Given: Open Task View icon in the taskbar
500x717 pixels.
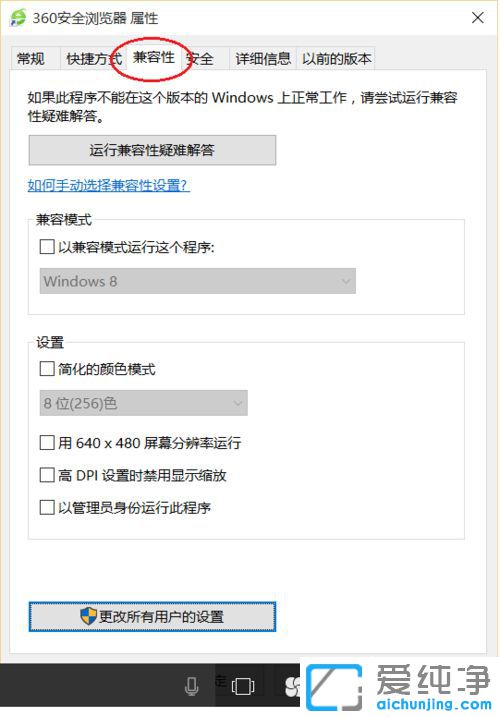Looking at the screenshot, I should tap(243, 686).
